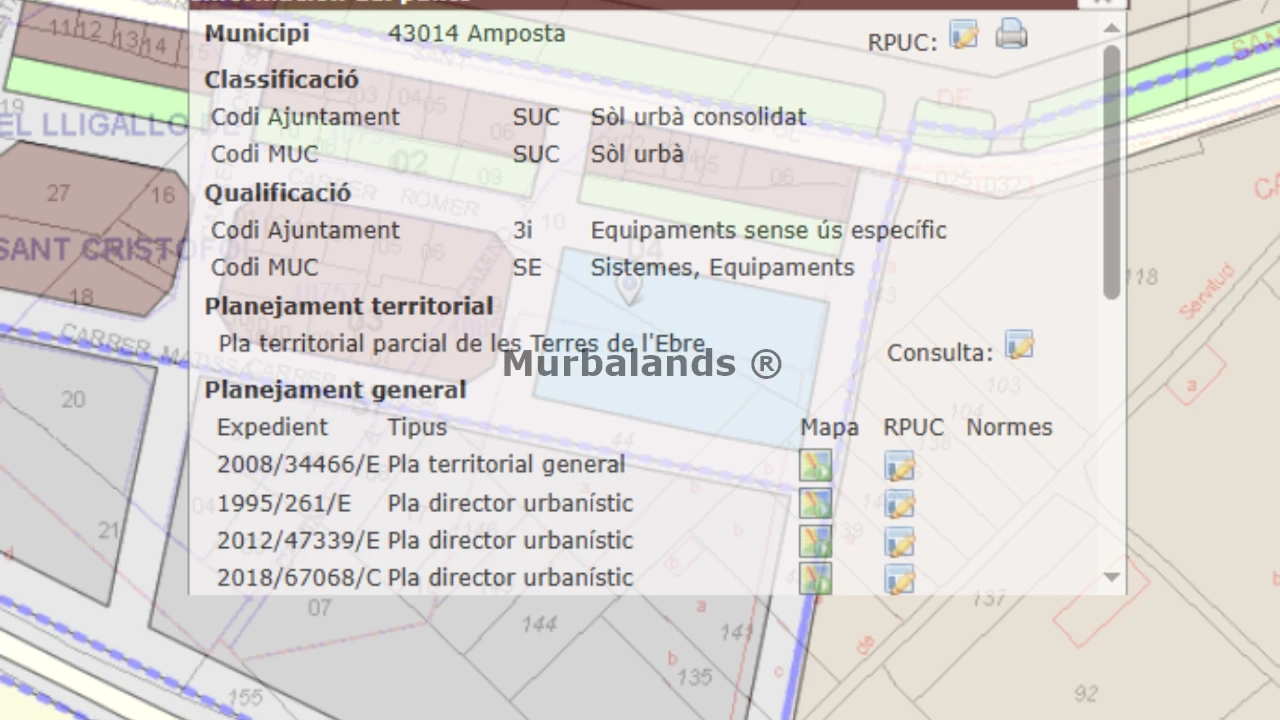Click the Pla territorial parcial Terres de l'Ebre text
Viewport: 1280px width, 720px height.
click(462, 344)
